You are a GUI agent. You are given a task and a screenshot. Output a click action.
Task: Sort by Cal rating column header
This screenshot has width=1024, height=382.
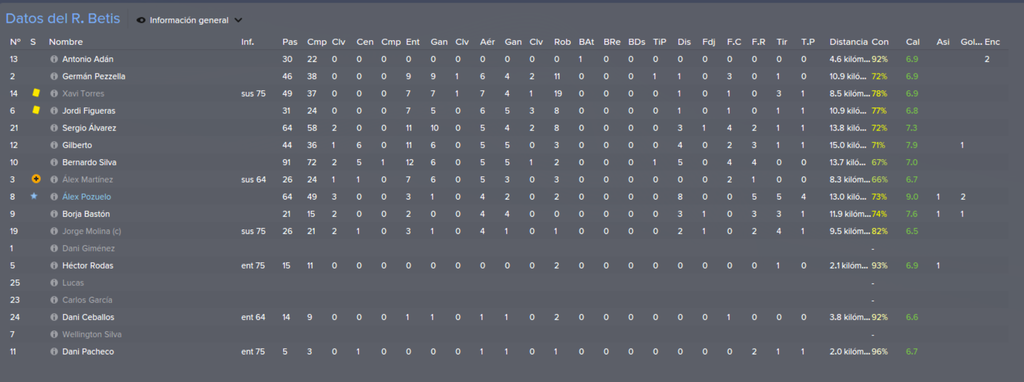[x=912, y=42]
